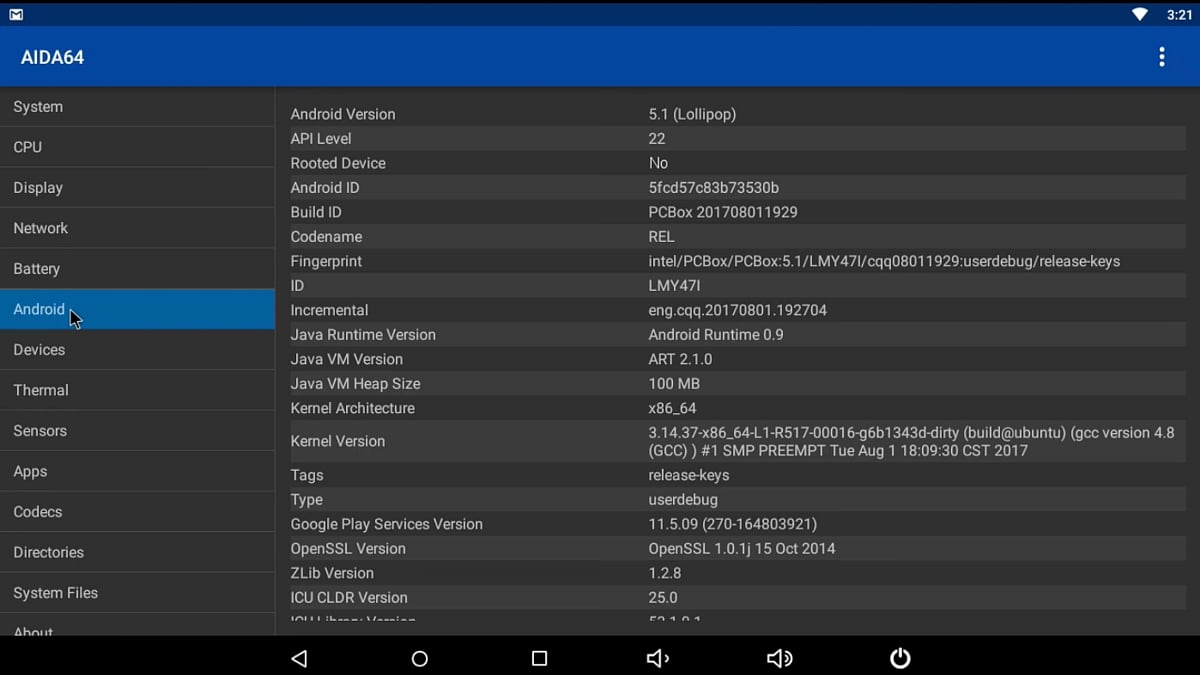Tap the power icon in navigation bar
Viewport: 1200px width, 675px height.
coord(899,658)
